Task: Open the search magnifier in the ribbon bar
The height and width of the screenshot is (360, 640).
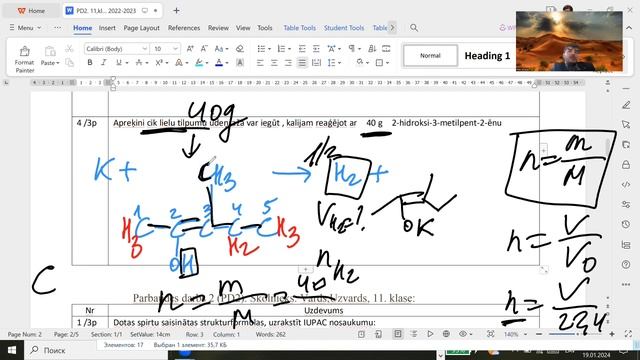Action: tap(414, 28)
